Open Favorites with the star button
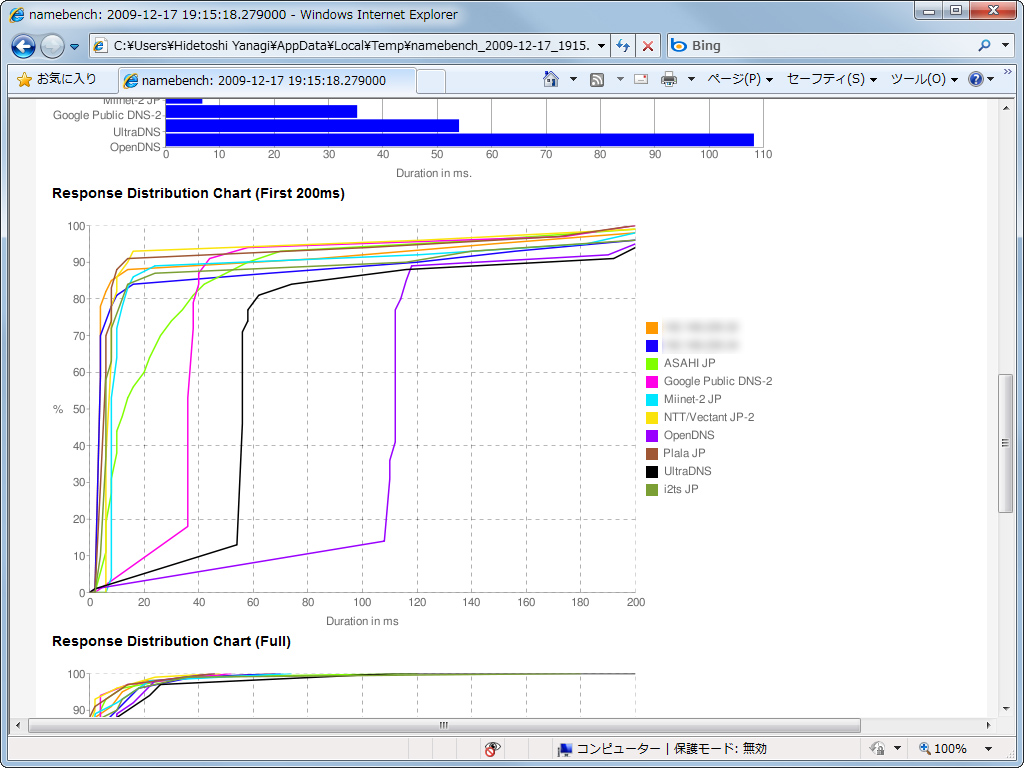 click(x=57, y=80)
